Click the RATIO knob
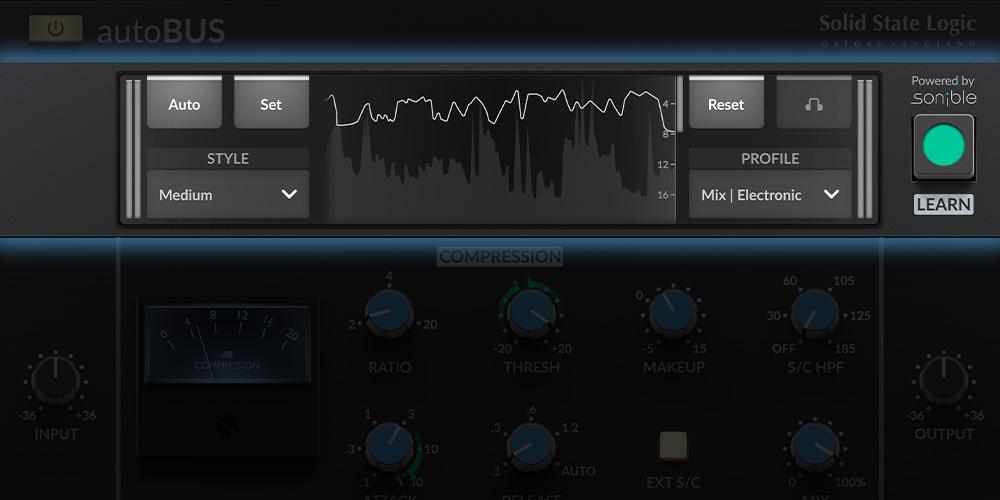1000x500 pixels. [389, 314]
